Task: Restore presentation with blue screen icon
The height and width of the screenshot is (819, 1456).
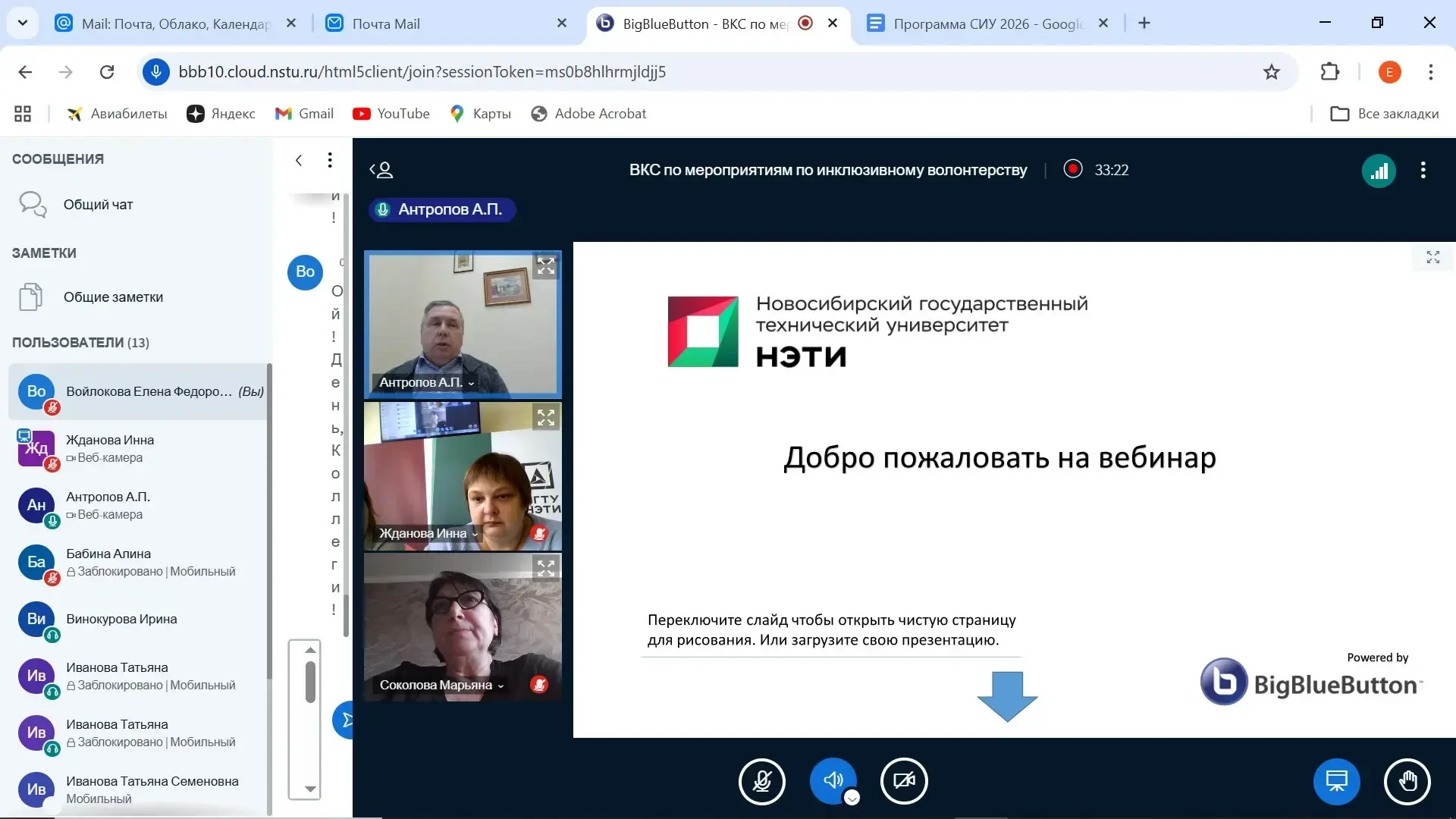Action: point(1336,781)
